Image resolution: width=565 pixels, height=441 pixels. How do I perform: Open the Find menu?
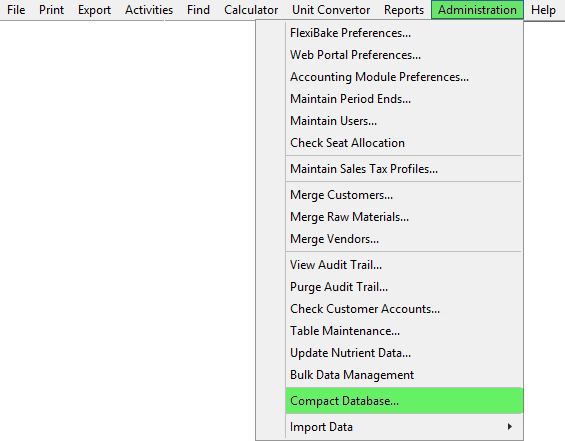[198, 10]
